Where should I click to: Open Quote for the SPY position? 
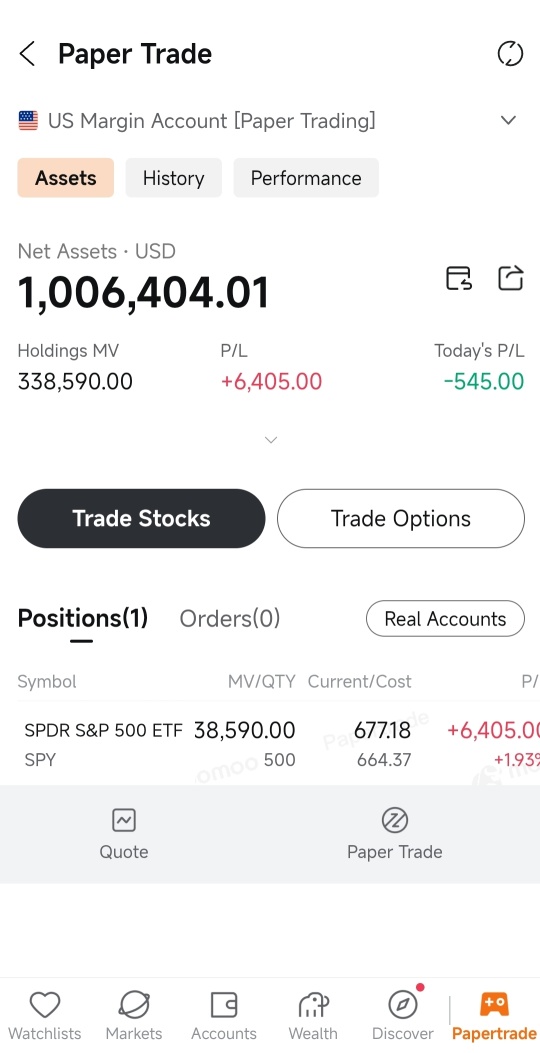tap(124, 834)
